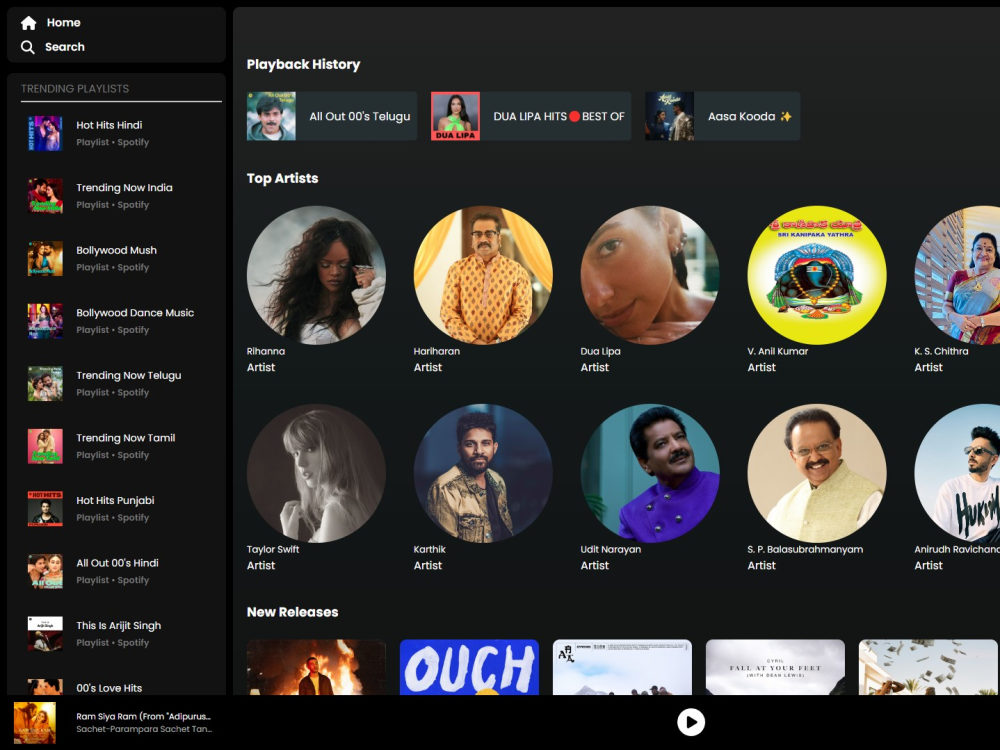Select Trending Now Tamil title text
The image size is (1000, 750).
[126, 438]
